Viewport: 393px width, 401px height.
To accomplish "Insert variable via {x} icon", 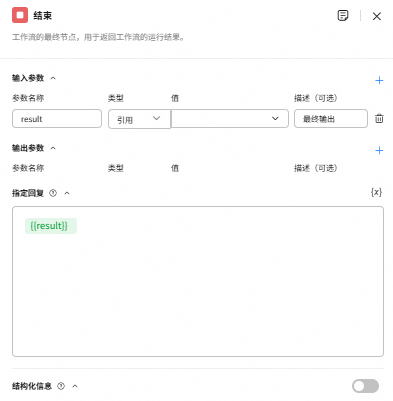I will pos(376,192).
